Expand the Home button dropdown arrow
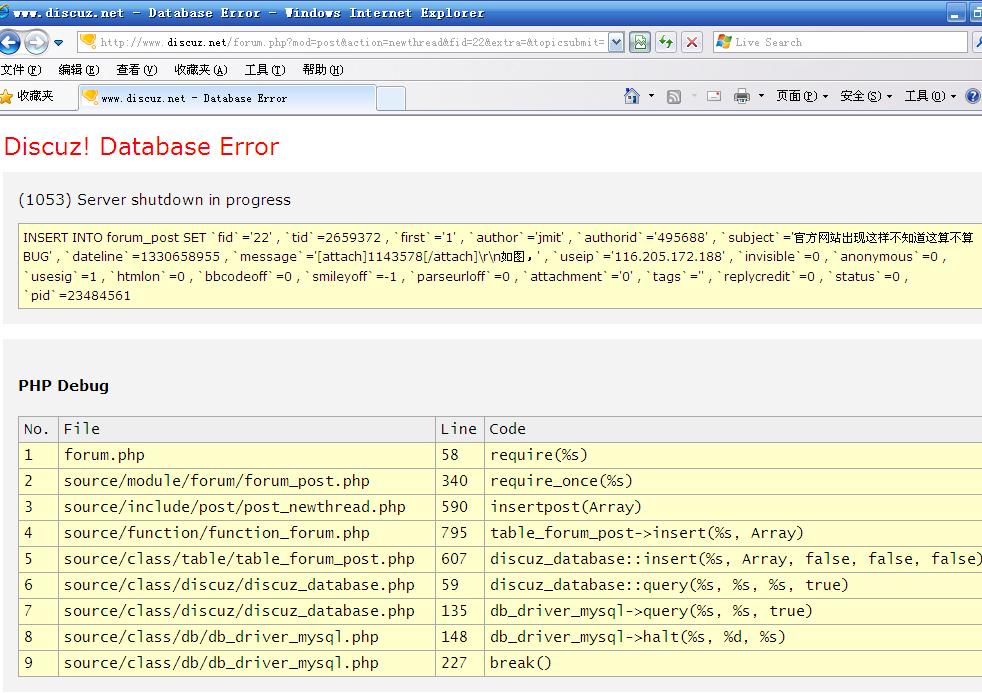 [x=651, y=96]
